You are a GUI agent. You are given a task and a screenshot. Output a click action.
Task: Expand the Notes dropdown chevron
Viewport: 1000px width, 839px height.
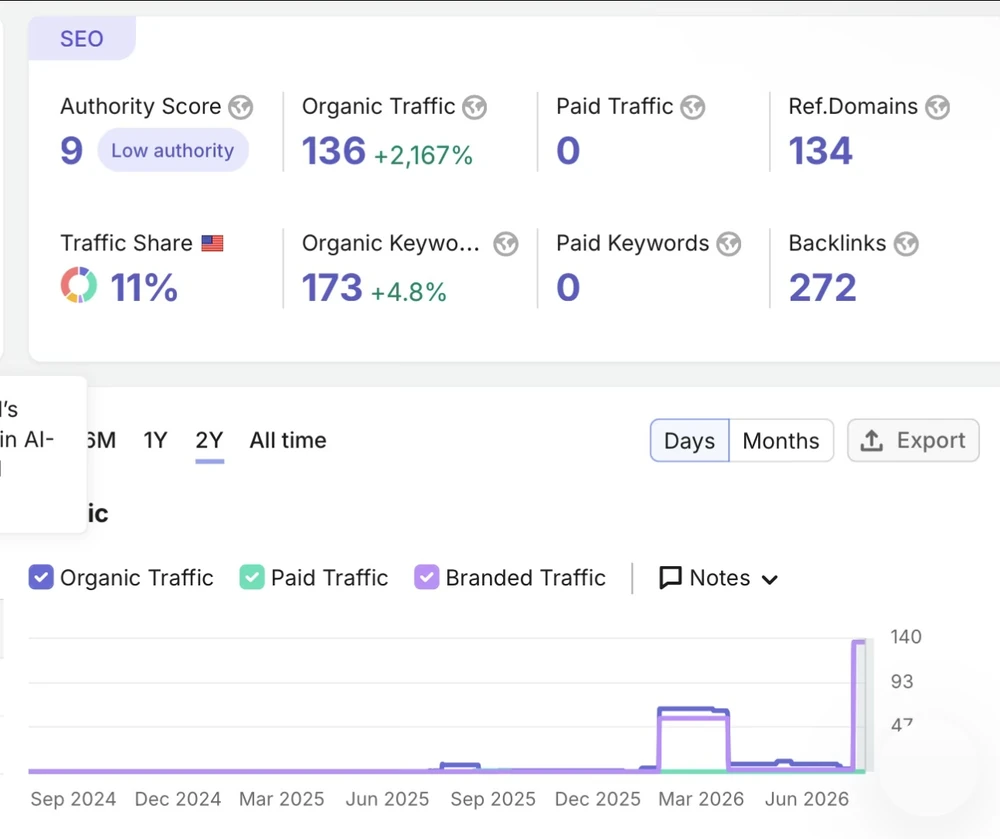(x=770, y=580)
